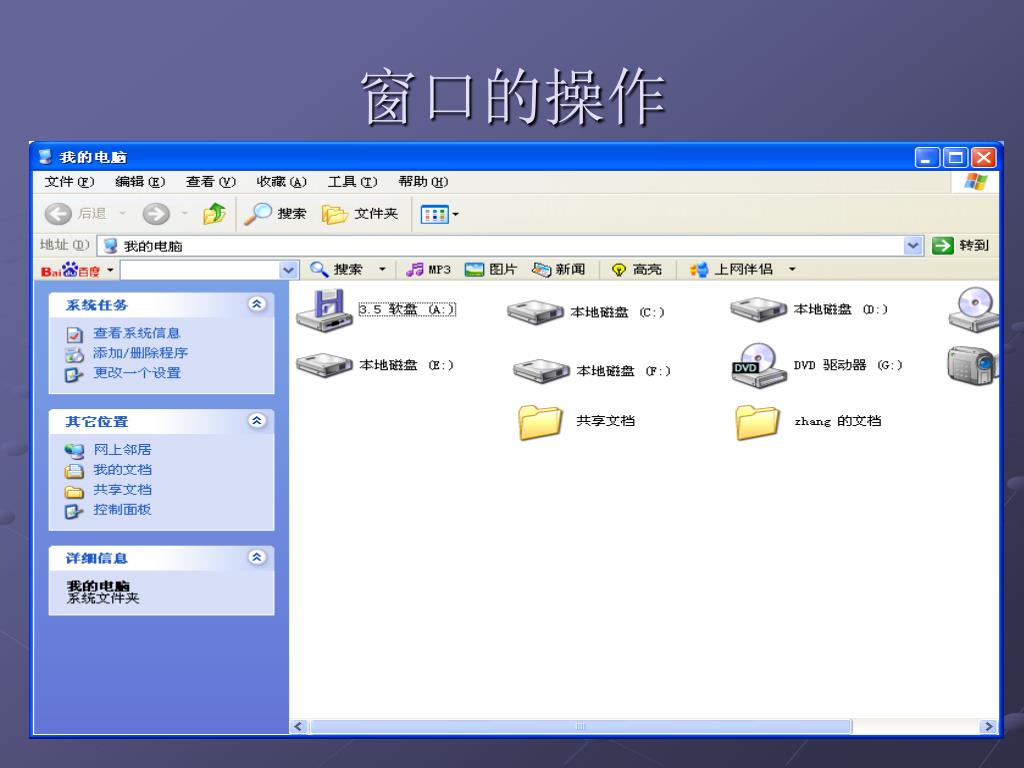Toggle 高亮 highlight lightbulb
Screen dimensions: 1024x768
(x=618, y=270)
